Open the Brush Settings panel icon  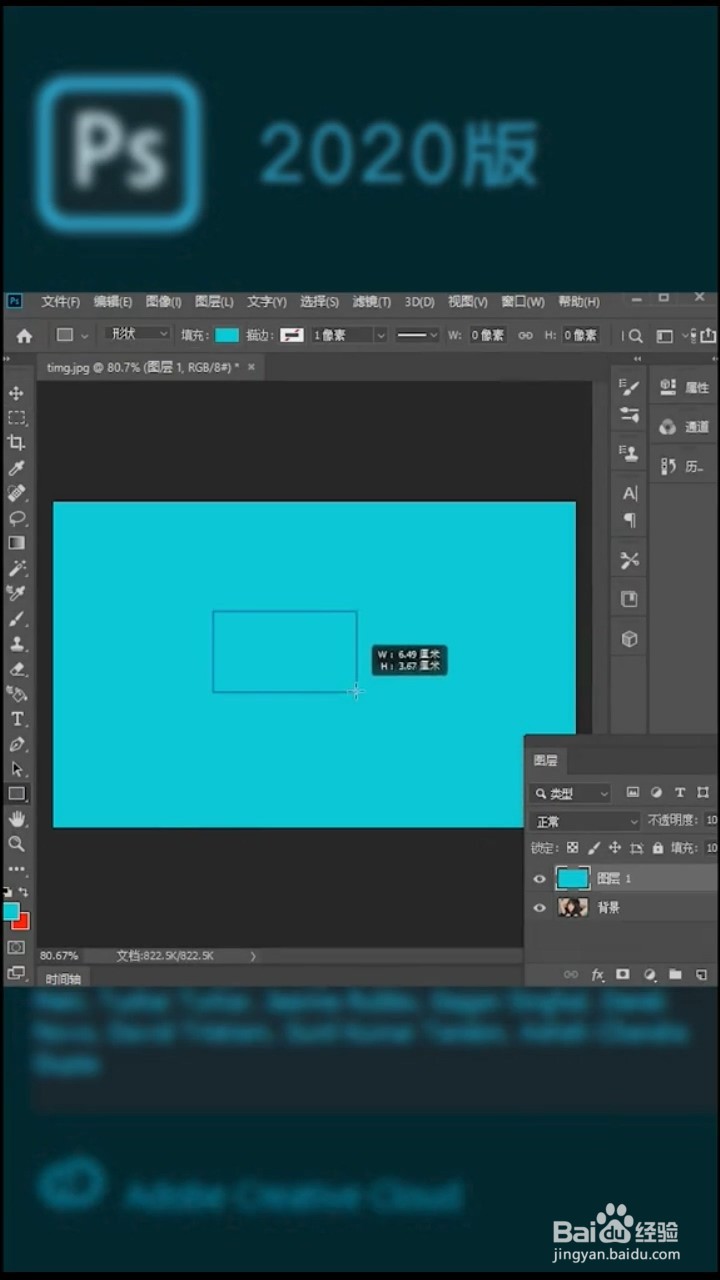click(629, 386)
